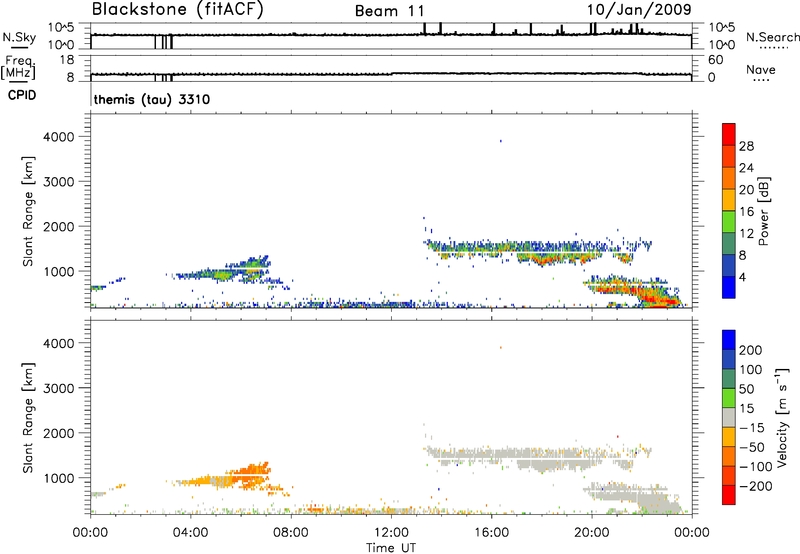The width and height of the screenshot is (800, 554).
Task: Click the date "10/Jan/2009"
Action: (639, 9)
